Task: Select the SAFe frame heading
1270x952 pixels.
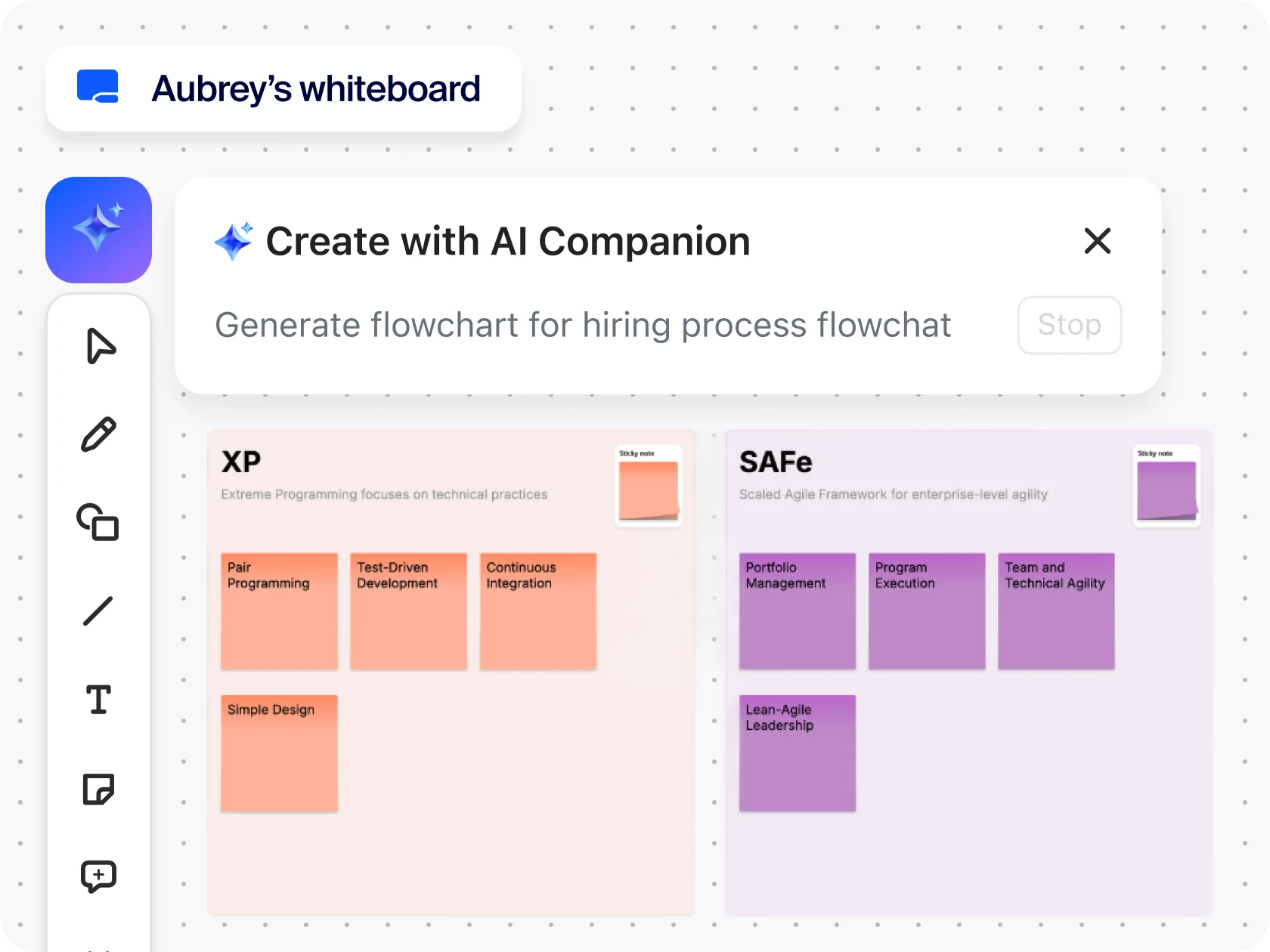Action: (x=776, y=462)
